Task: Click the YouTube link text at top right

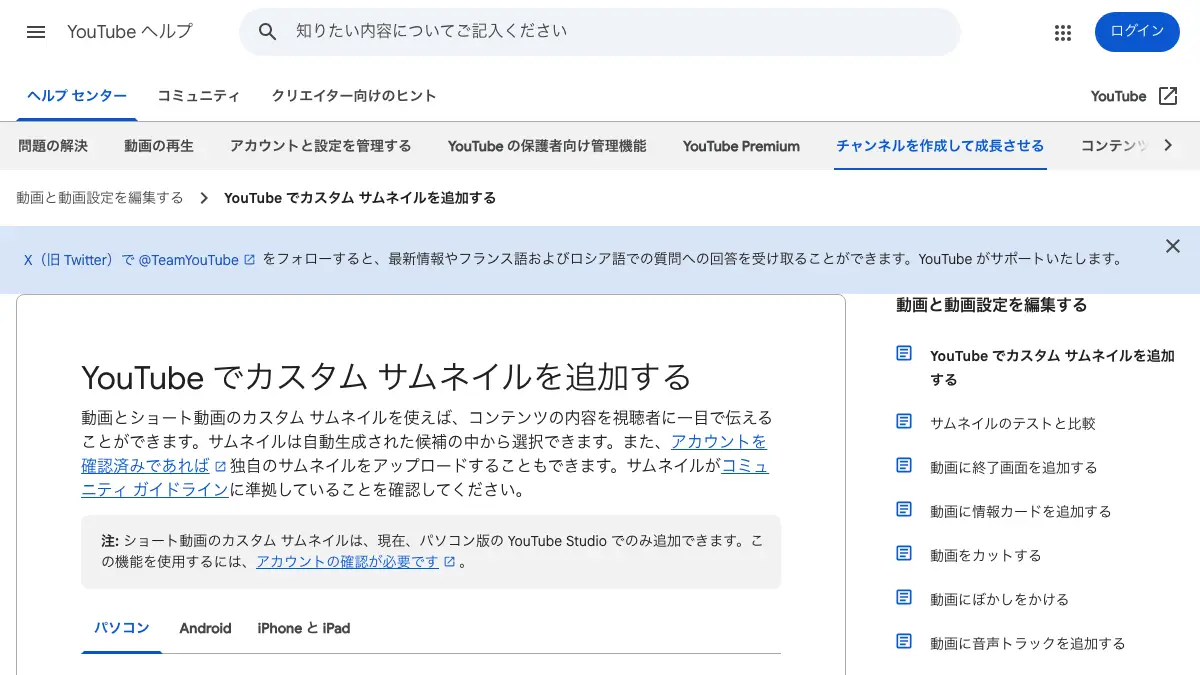Action: point(1118,96)
